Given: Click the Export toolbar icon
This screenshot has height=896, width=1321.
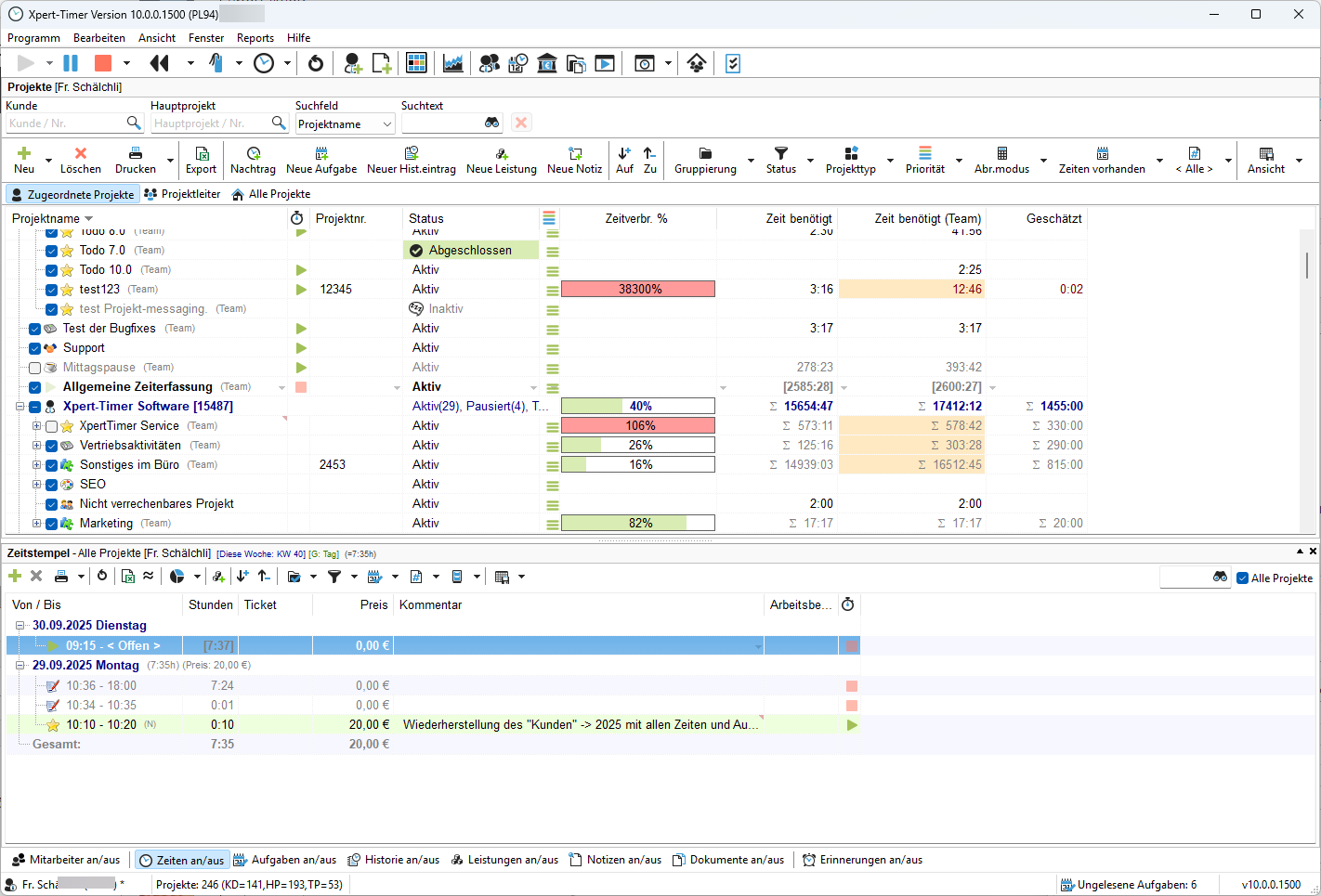Looking at the screenshot, I should point(201,153).
